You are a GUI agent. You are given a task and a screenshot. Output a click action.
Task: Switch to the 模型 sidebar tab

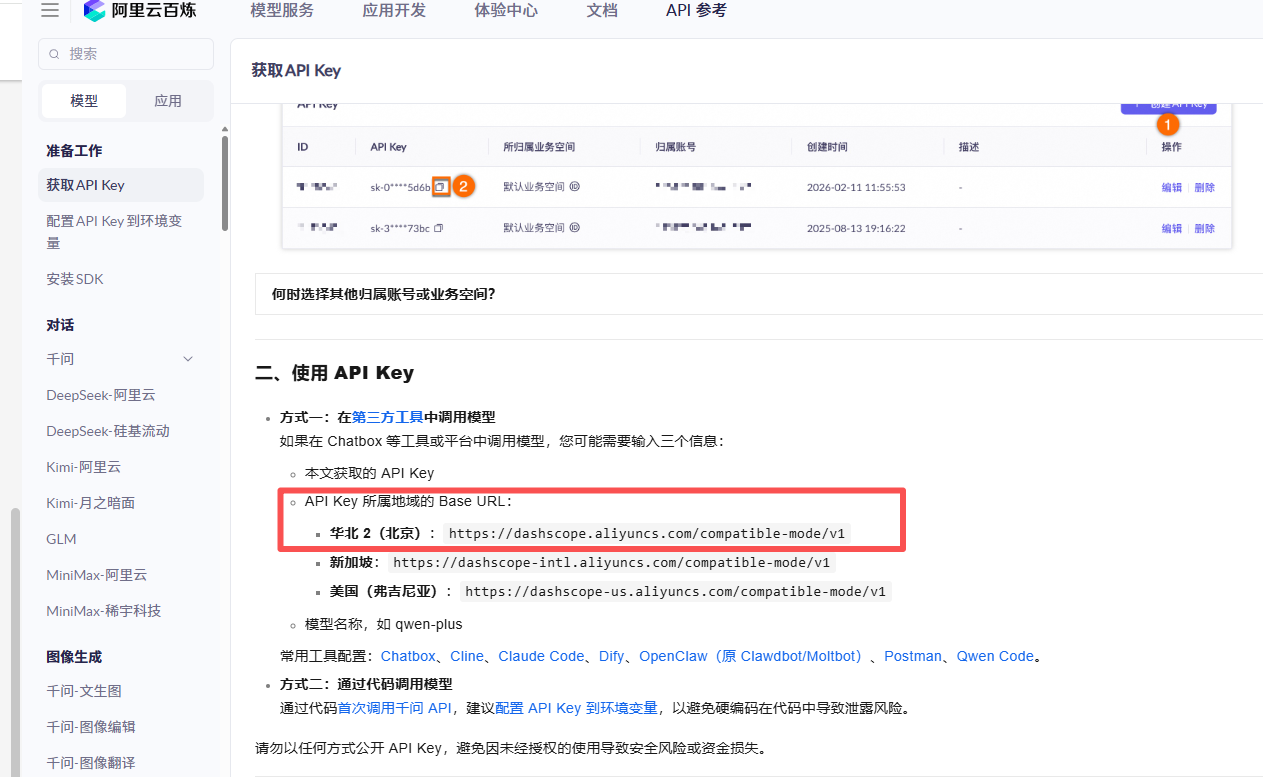[x=84, y=101]
